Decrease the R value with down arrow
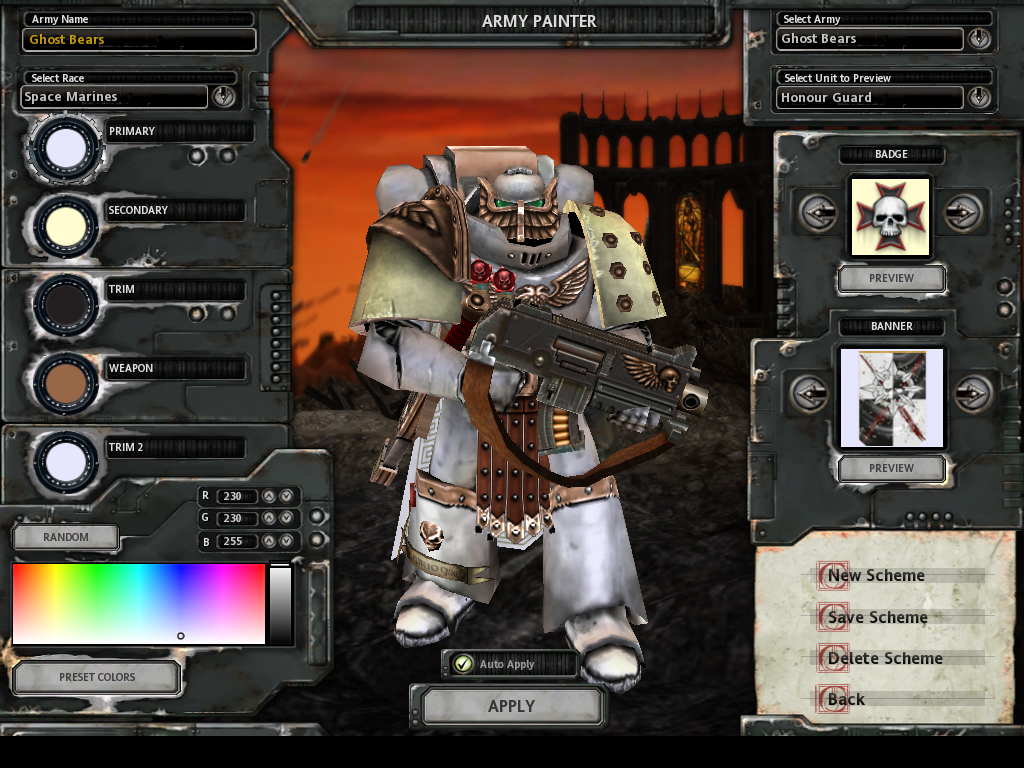1024x768 pixels. [286, 496]
